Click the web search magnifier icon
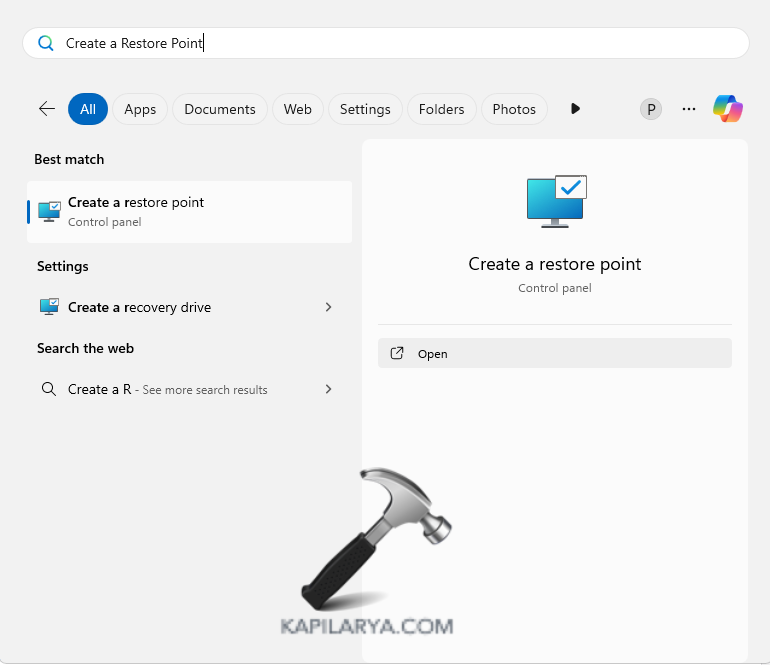This screenshot has height=665, width=770. click(48, 389)
